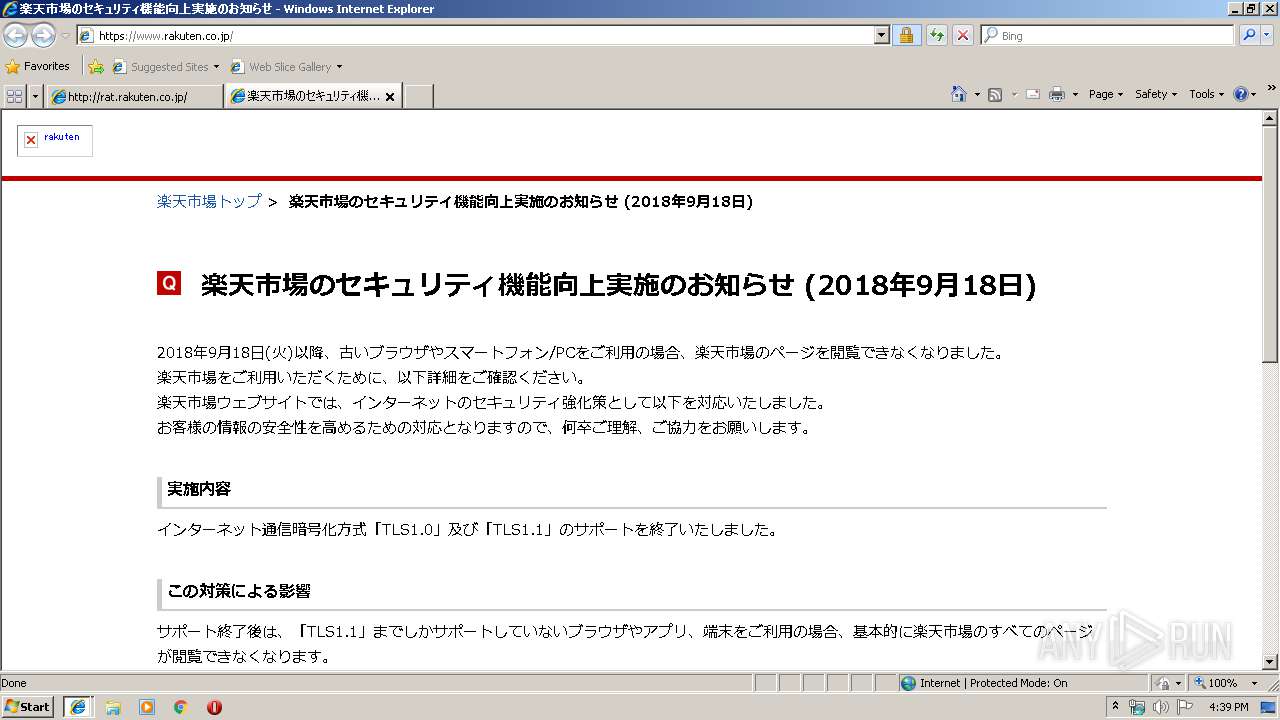Open the Help question mark menu
This screenshot has height=720, width=1280.
pyautogui.click(x=1245, y=94)
